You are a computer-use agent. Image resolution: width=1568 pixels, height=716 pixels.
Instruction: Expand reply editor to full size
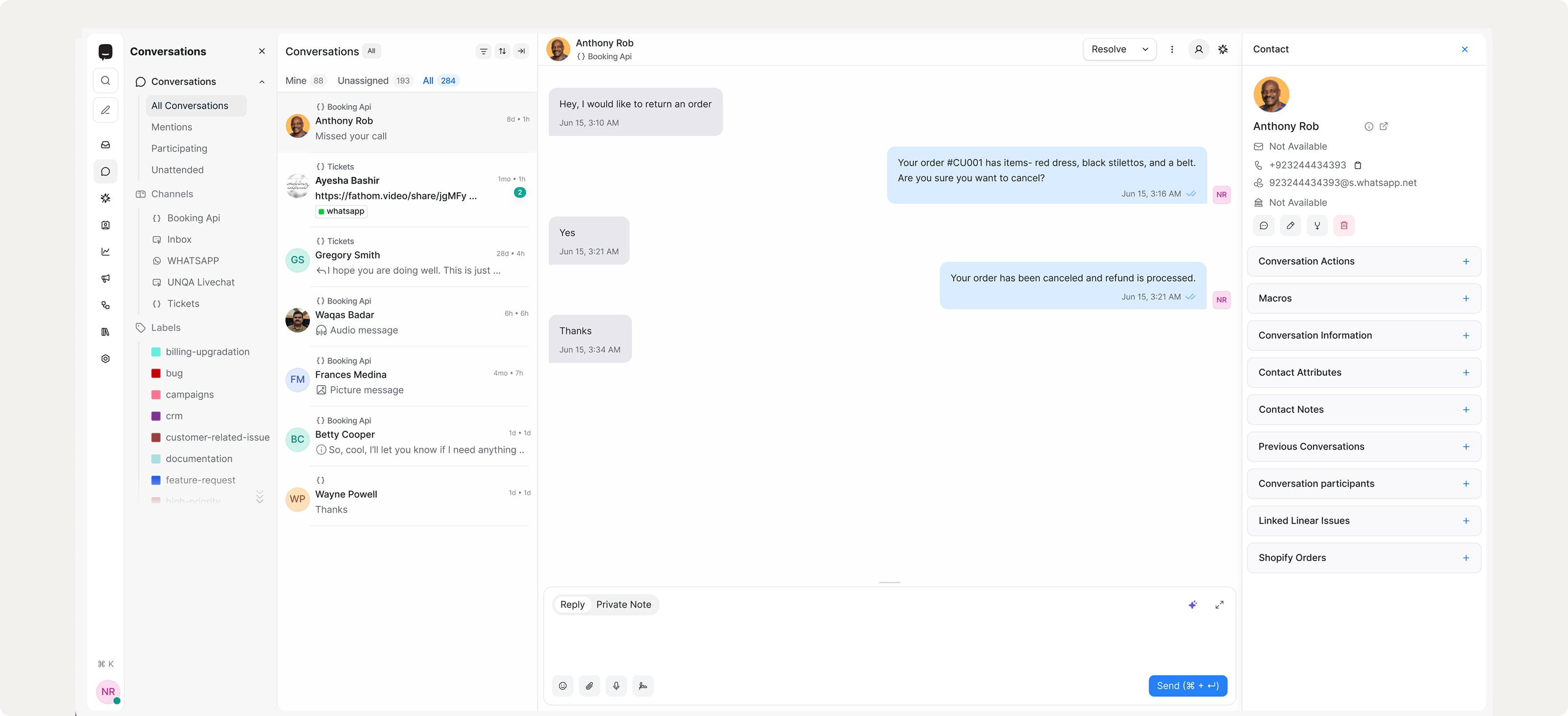[1219, 605]
